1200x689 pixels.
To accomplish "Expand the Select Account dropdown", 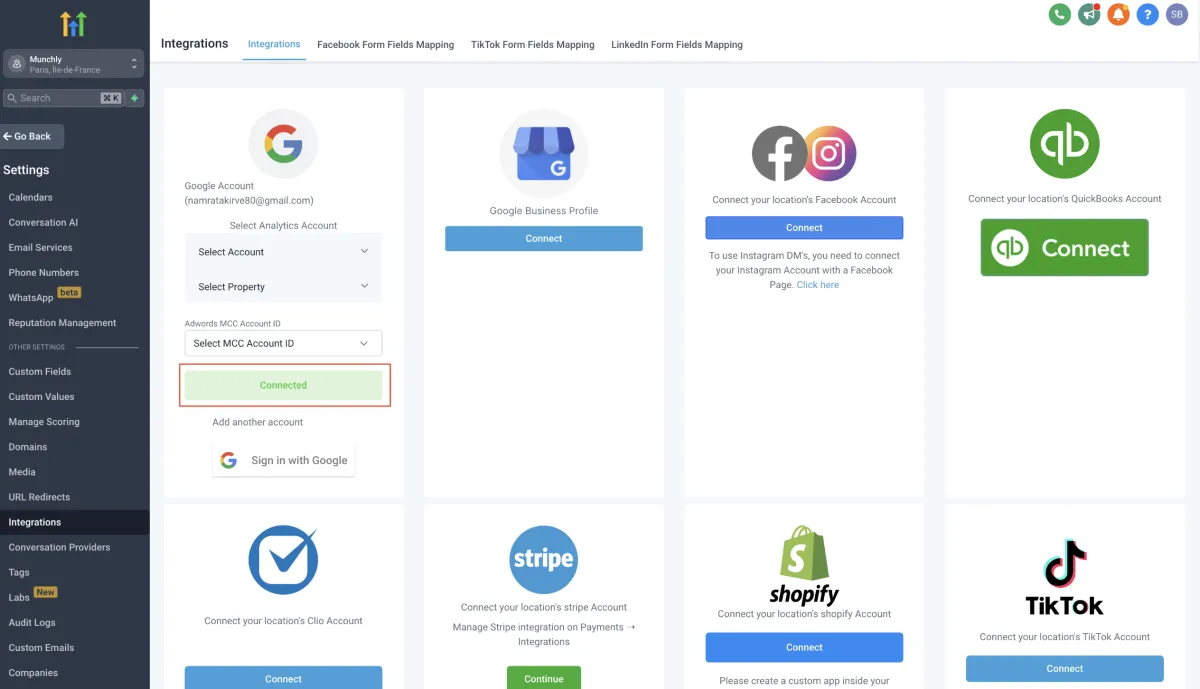I will 283,252.
